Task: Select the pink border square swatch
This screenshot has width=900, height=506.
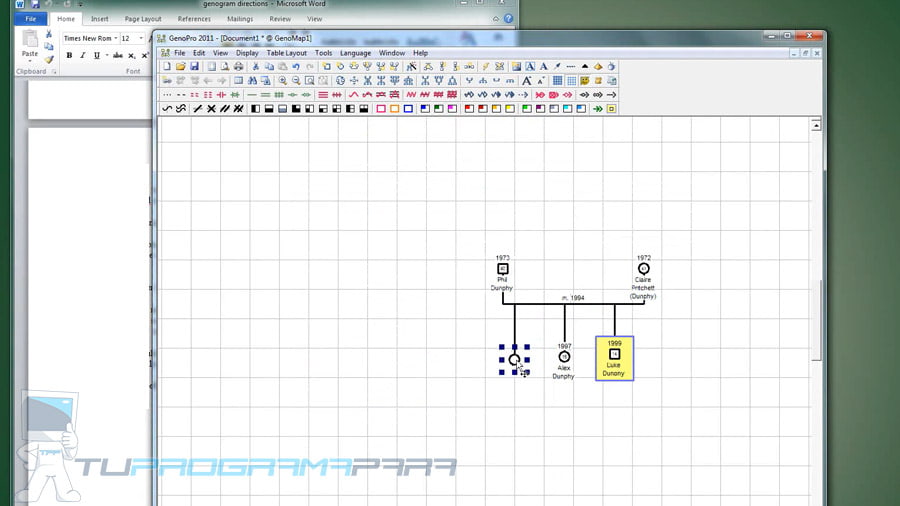Action: click(x=381, y=108)
